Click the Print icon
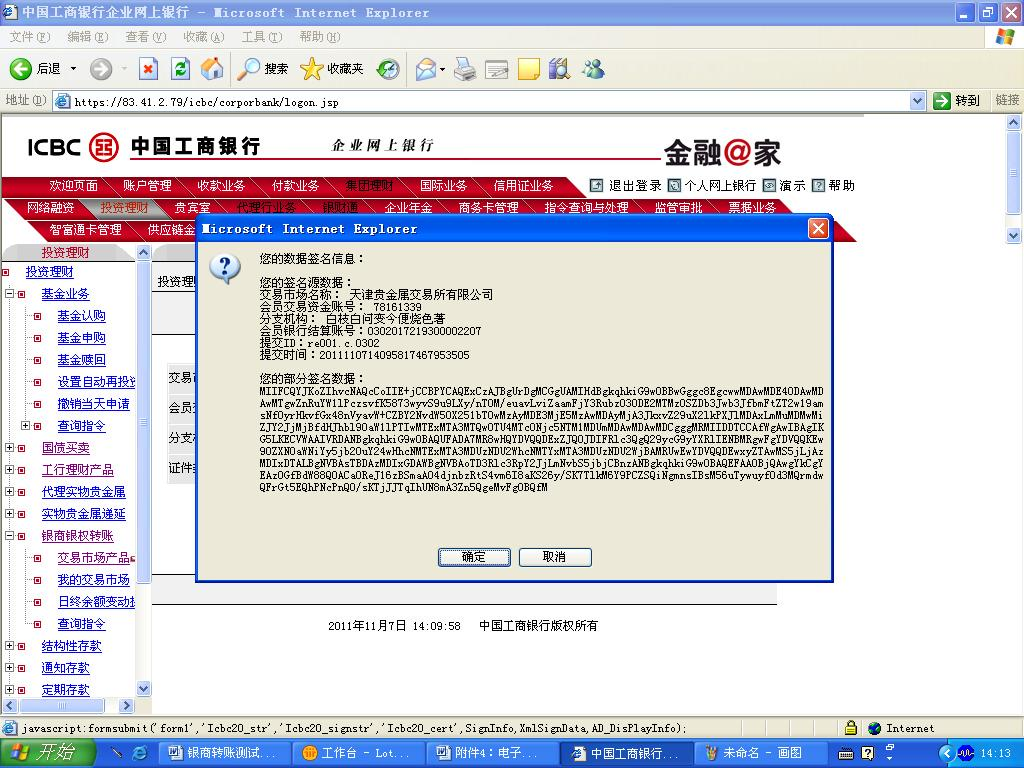Screen dimensions: 1024x768 coord(465,69)
